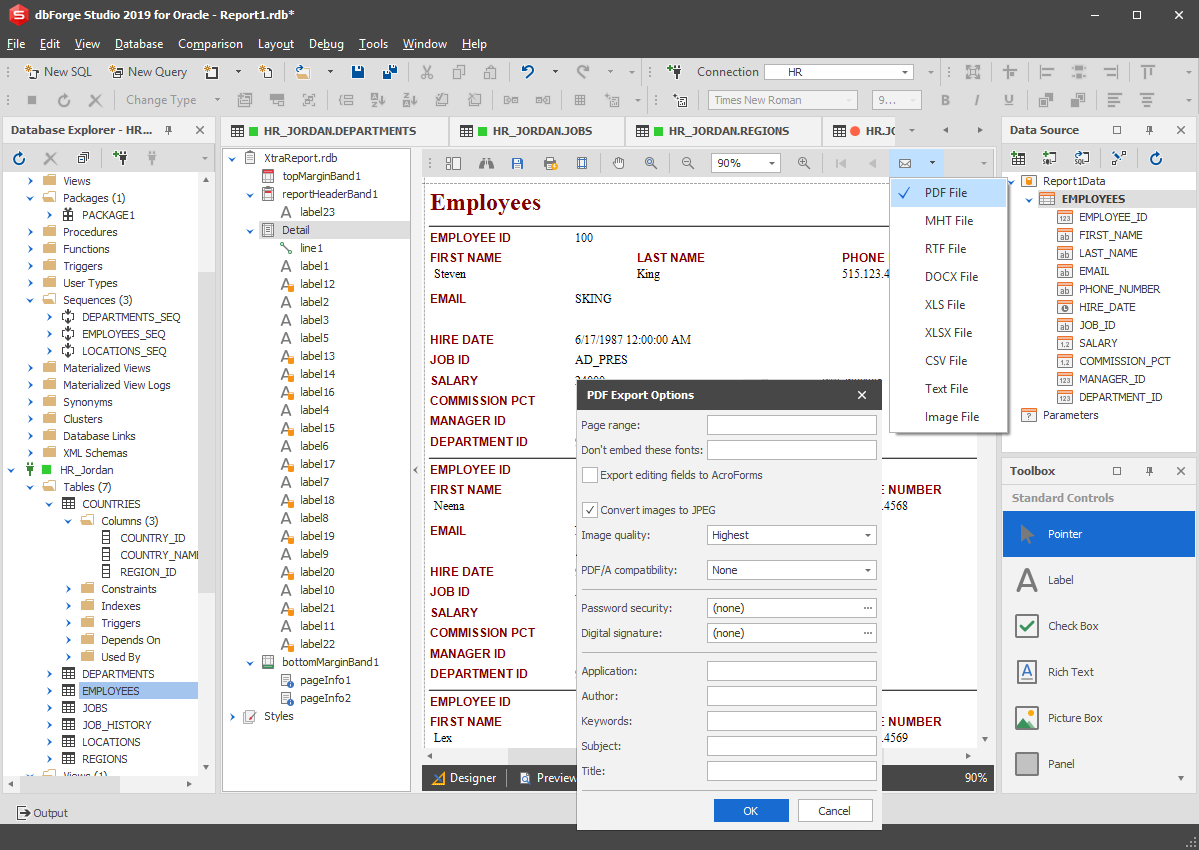Click OK in PDF Export Options
This screenshot has width=1199, height=850.
point(751,811)
